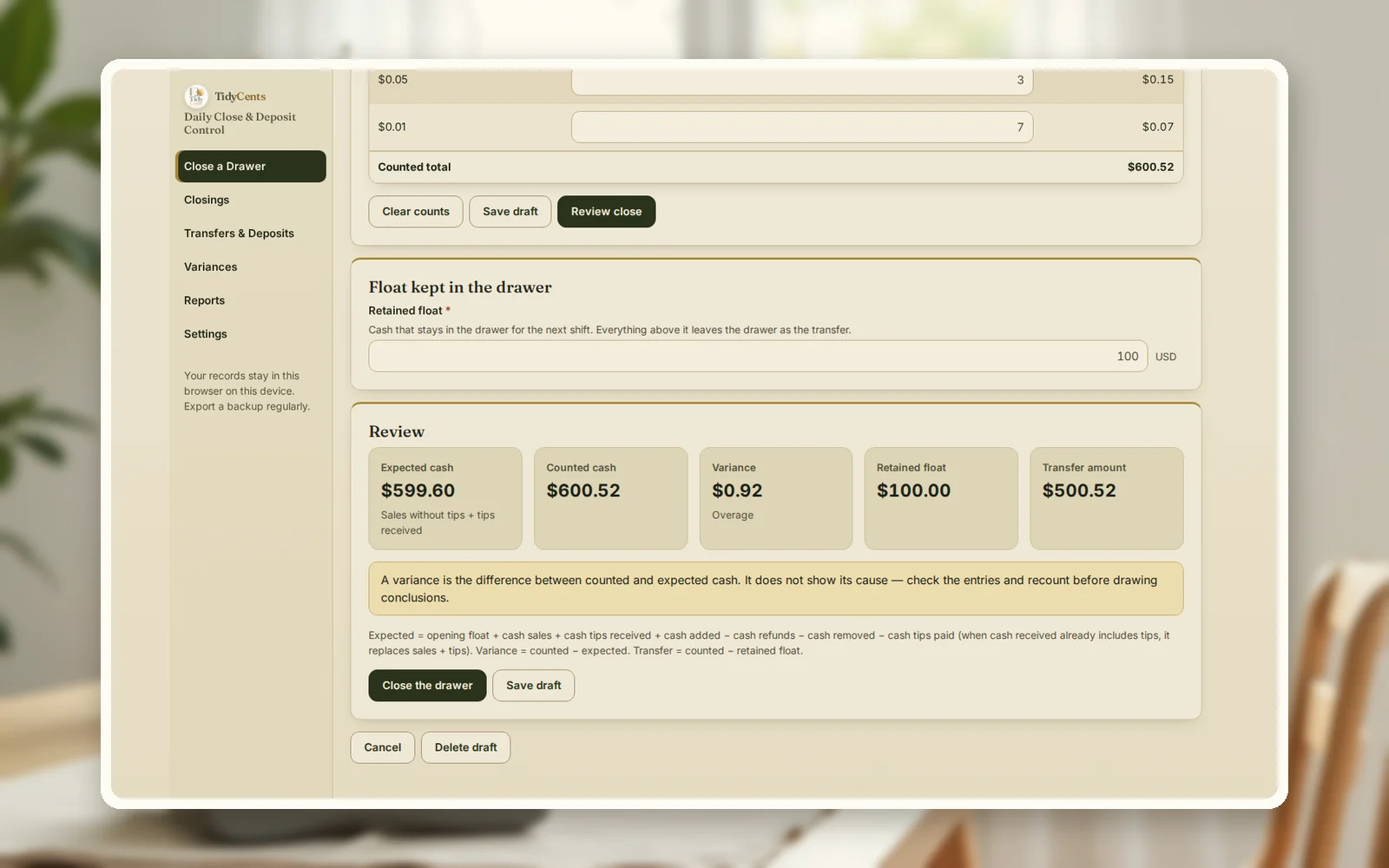Click the Expected formula footnote text

769,643
